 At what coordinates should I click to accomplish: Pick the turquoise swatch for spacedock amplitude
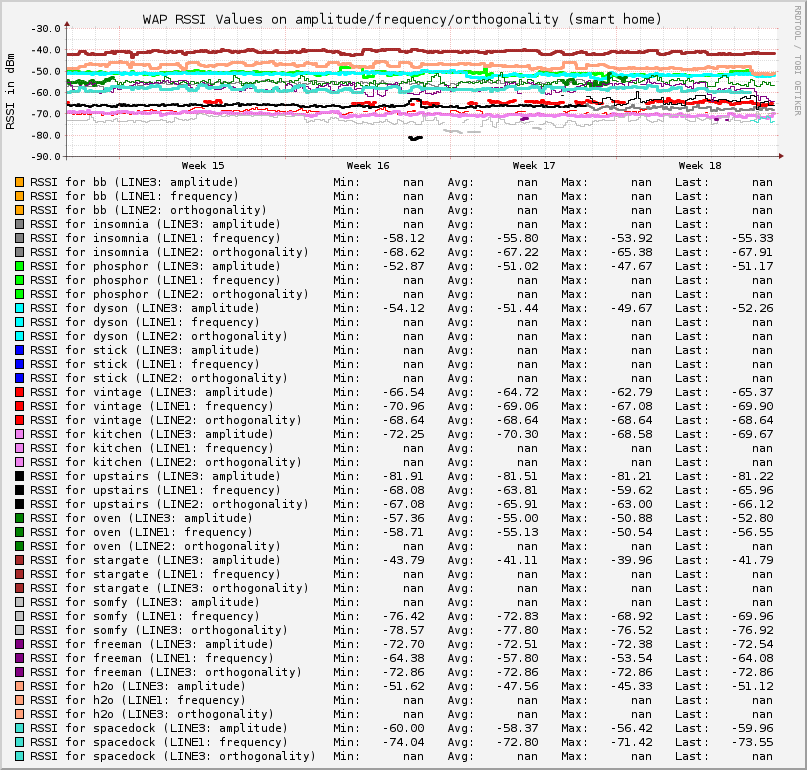pos(20,728)
